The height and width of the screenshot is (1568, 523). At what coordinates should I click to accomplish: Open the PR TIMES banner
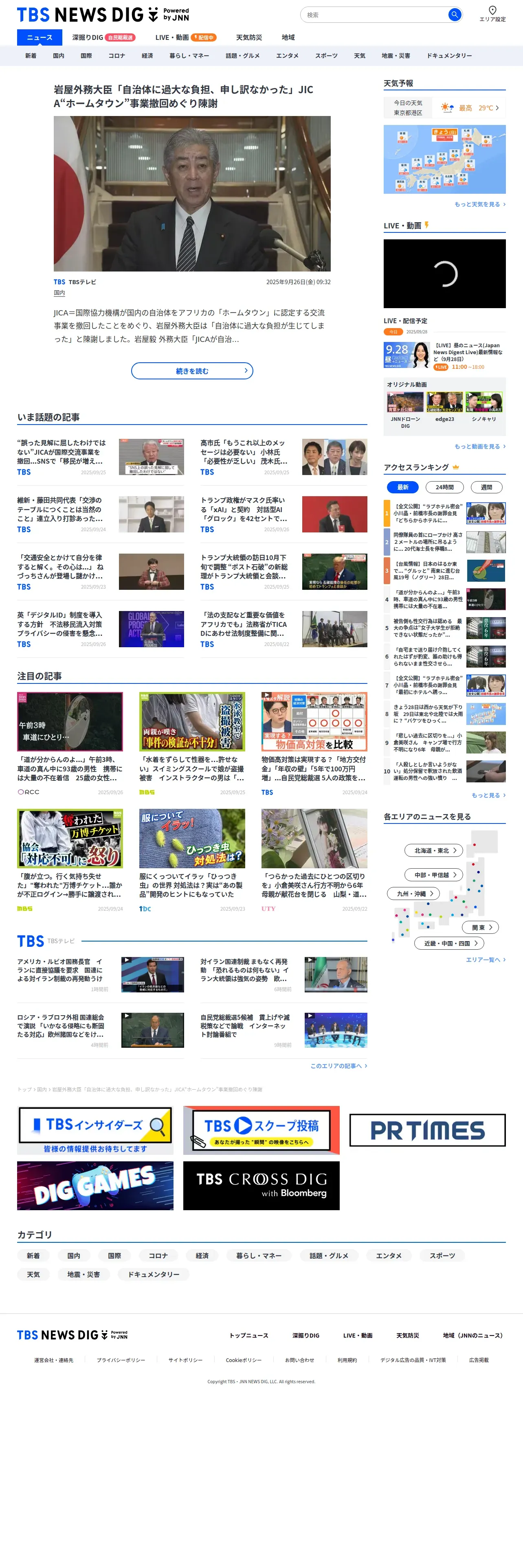[427, 1130]
